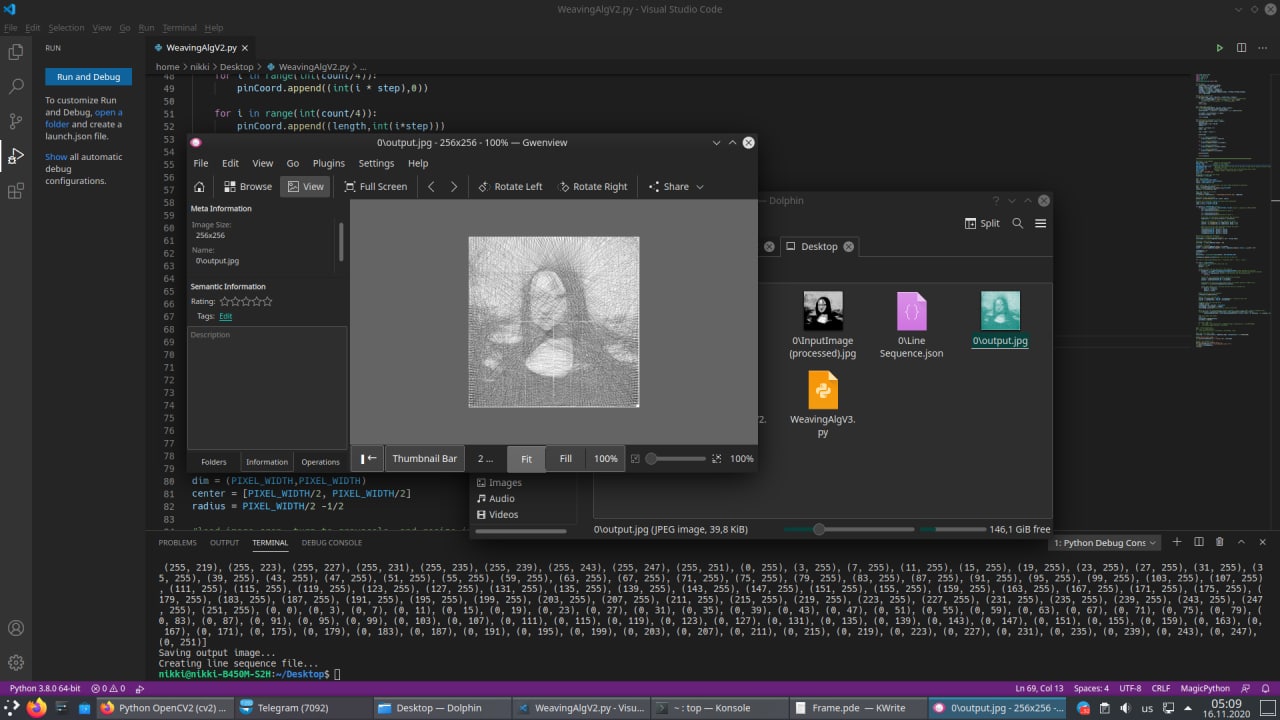The height and width of the screenshot is (720, 1280).
Task: Hide Gwenview sidebar with collapse button
Action: pos(368,458)
